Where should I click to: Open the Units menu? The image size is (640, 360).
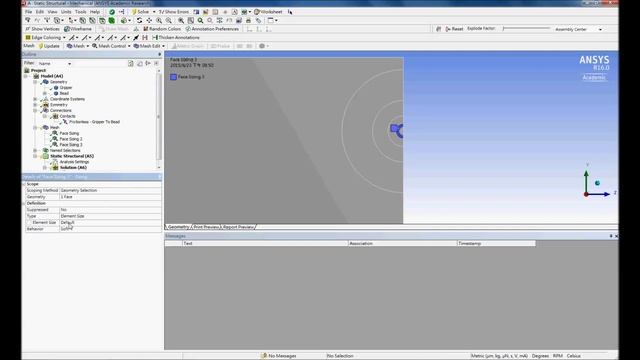pos(66,12)
